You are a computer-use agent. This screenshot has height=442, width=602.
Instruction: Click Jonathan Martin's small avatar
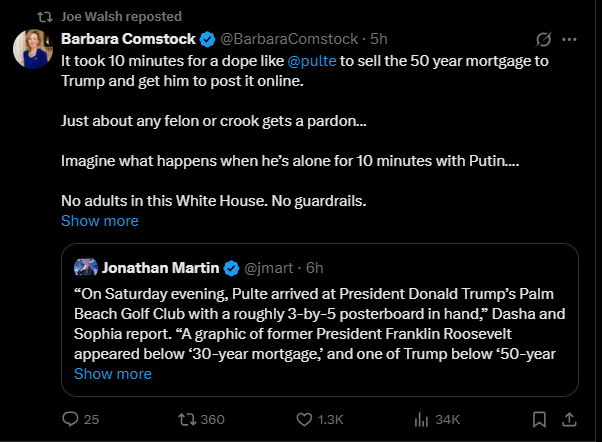coord(86,267)
